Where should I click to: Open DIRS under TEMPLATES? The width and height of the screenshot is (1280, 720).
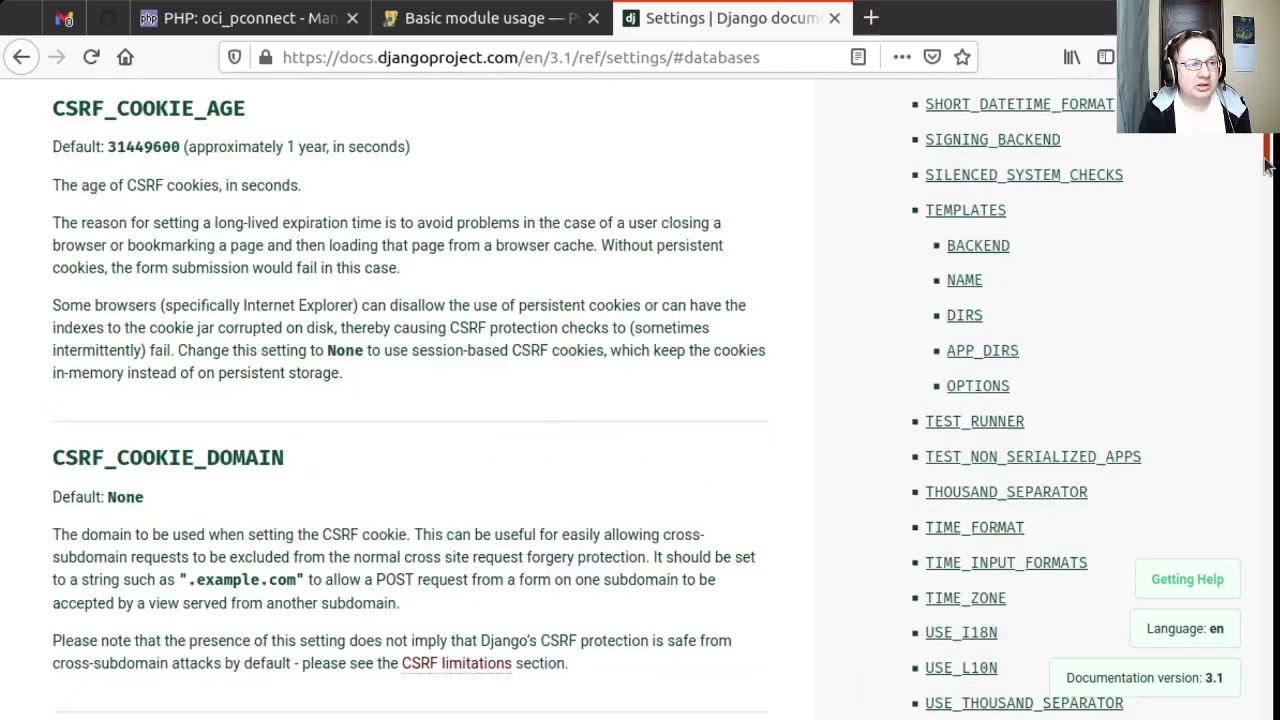click(964, 315)
